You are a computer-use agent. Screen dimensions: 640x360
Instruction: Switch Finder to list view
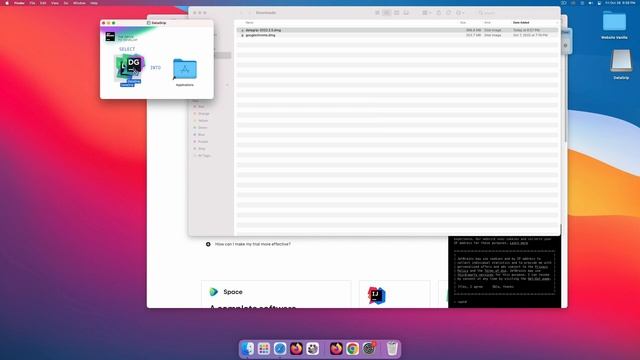coord(387,13)
